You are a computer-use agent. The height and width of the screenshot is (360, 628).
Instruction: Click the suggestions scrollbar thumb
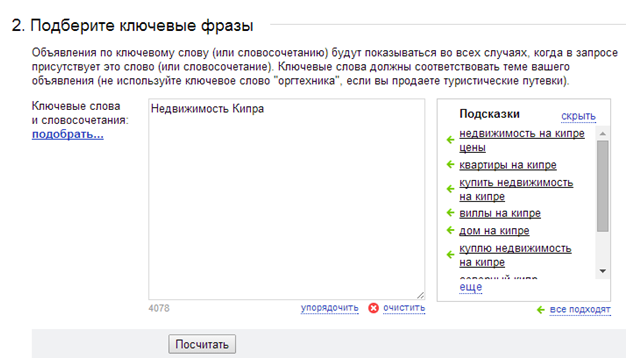click(x=602, y=186)
